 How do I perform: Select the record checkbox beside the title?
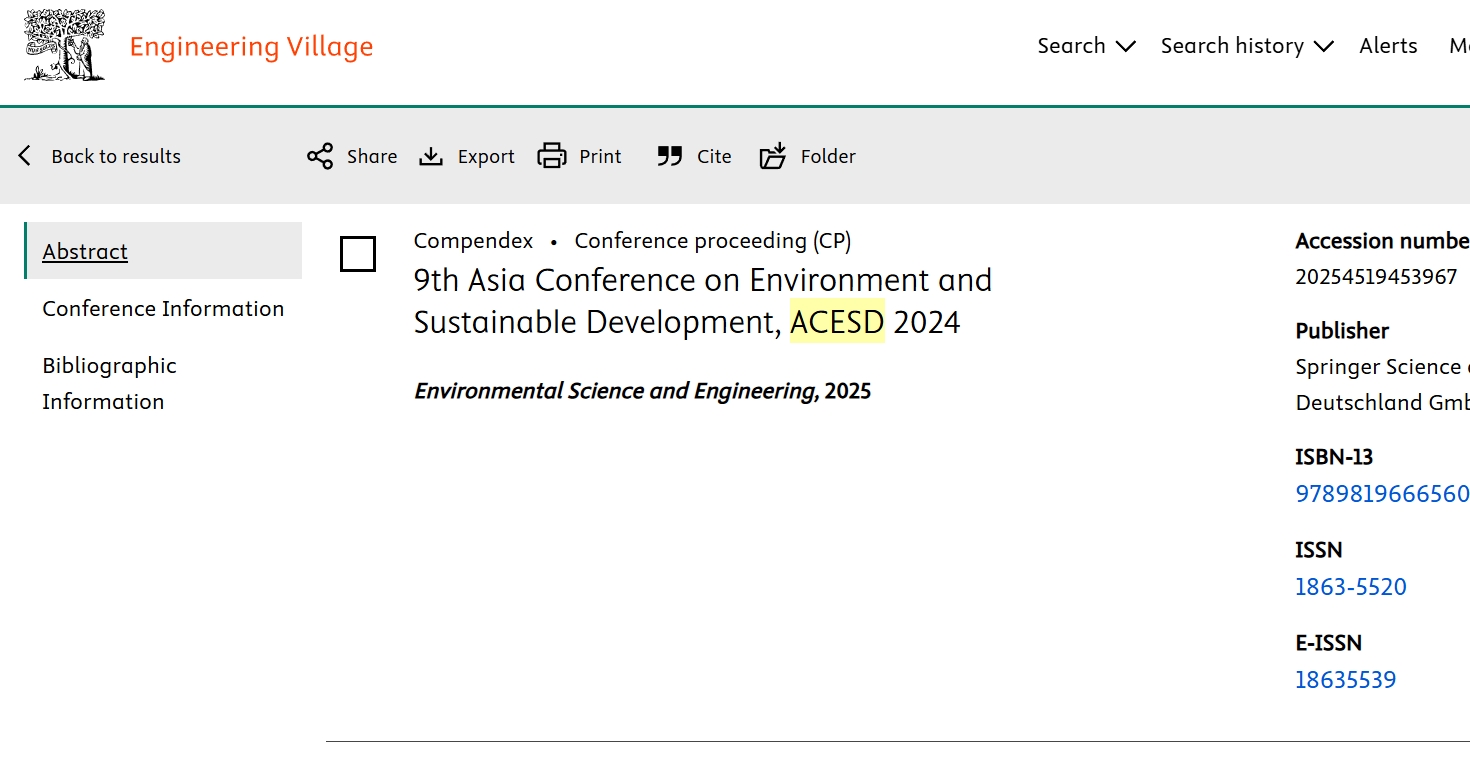coord(358,254)
